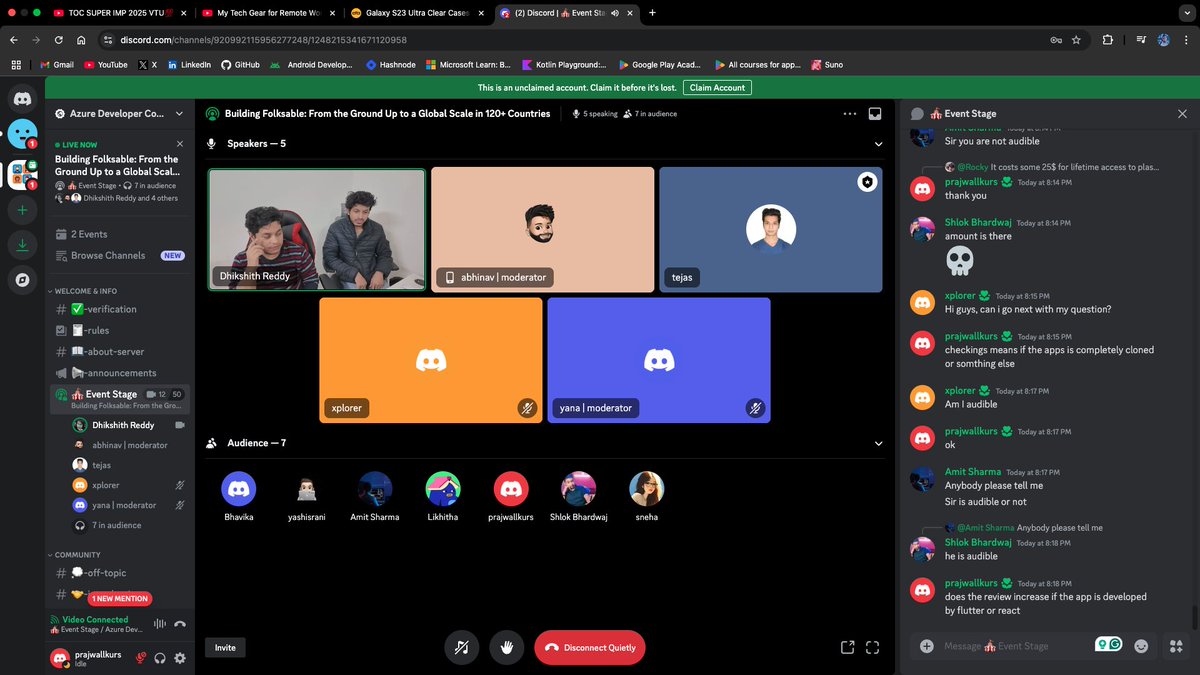Click Shlok Bhardwaj audience avatar
Image resolution: width=1200 pixels, height=675 pixels.
[579, 489]
